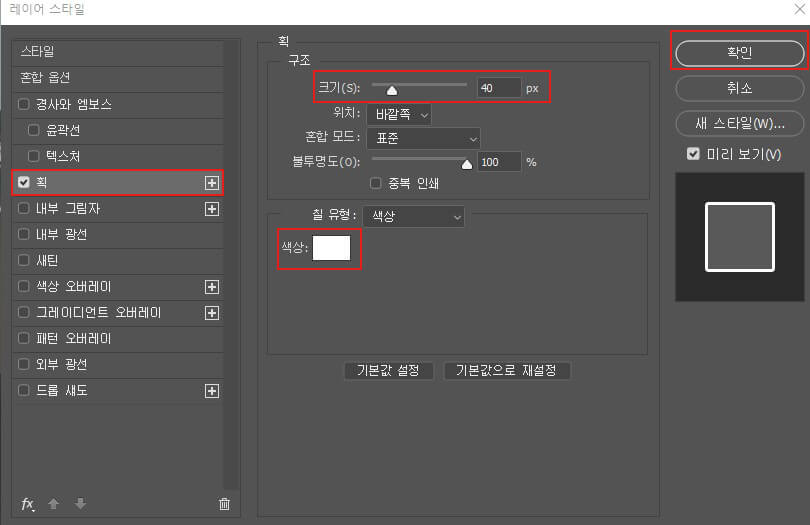
Task: Select 혼합 옵션 in the left list
Action: (x=118, y=78)
